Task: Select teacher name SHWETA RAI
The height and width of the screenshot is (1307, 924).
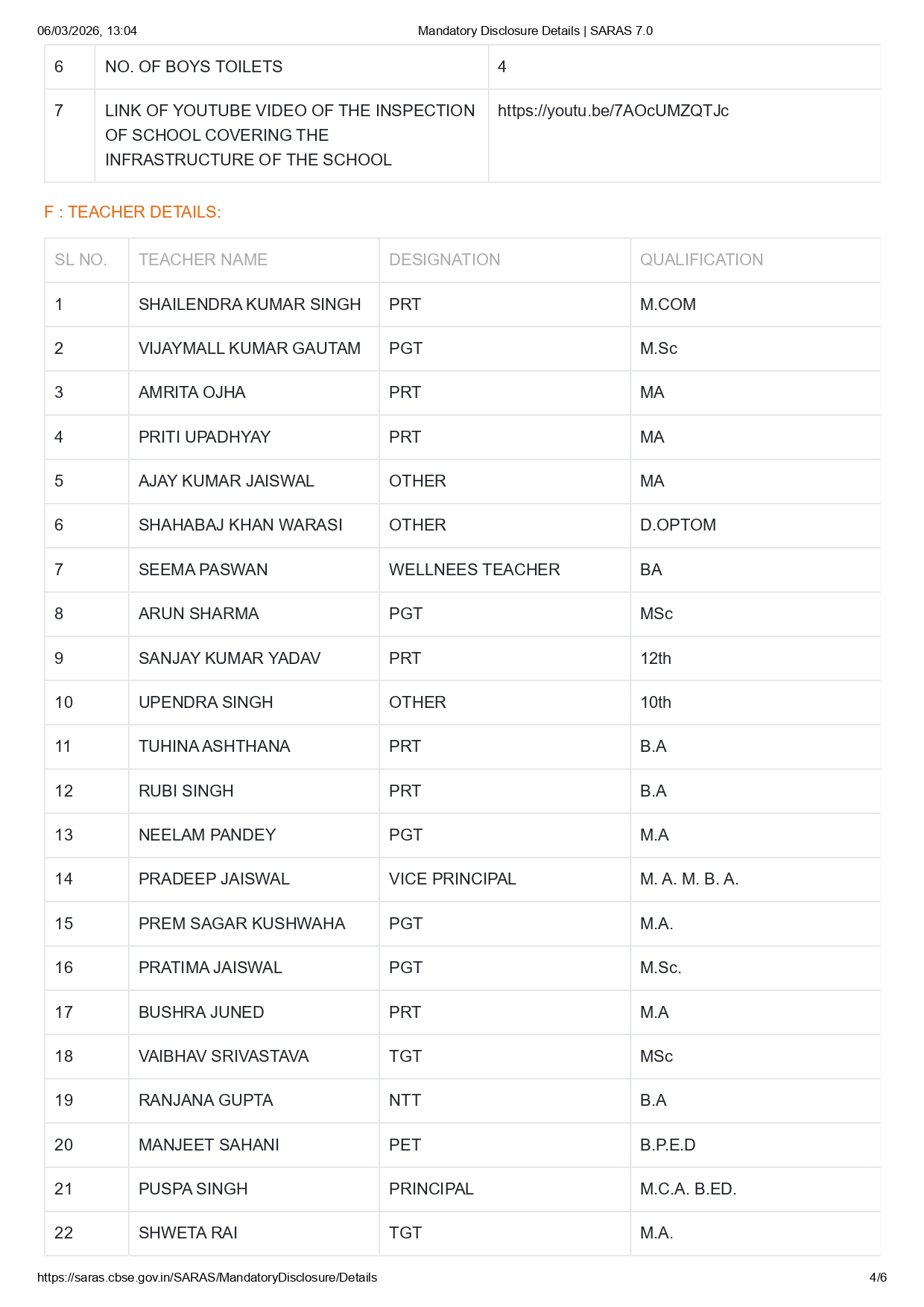Action: tap(188, 1233)
